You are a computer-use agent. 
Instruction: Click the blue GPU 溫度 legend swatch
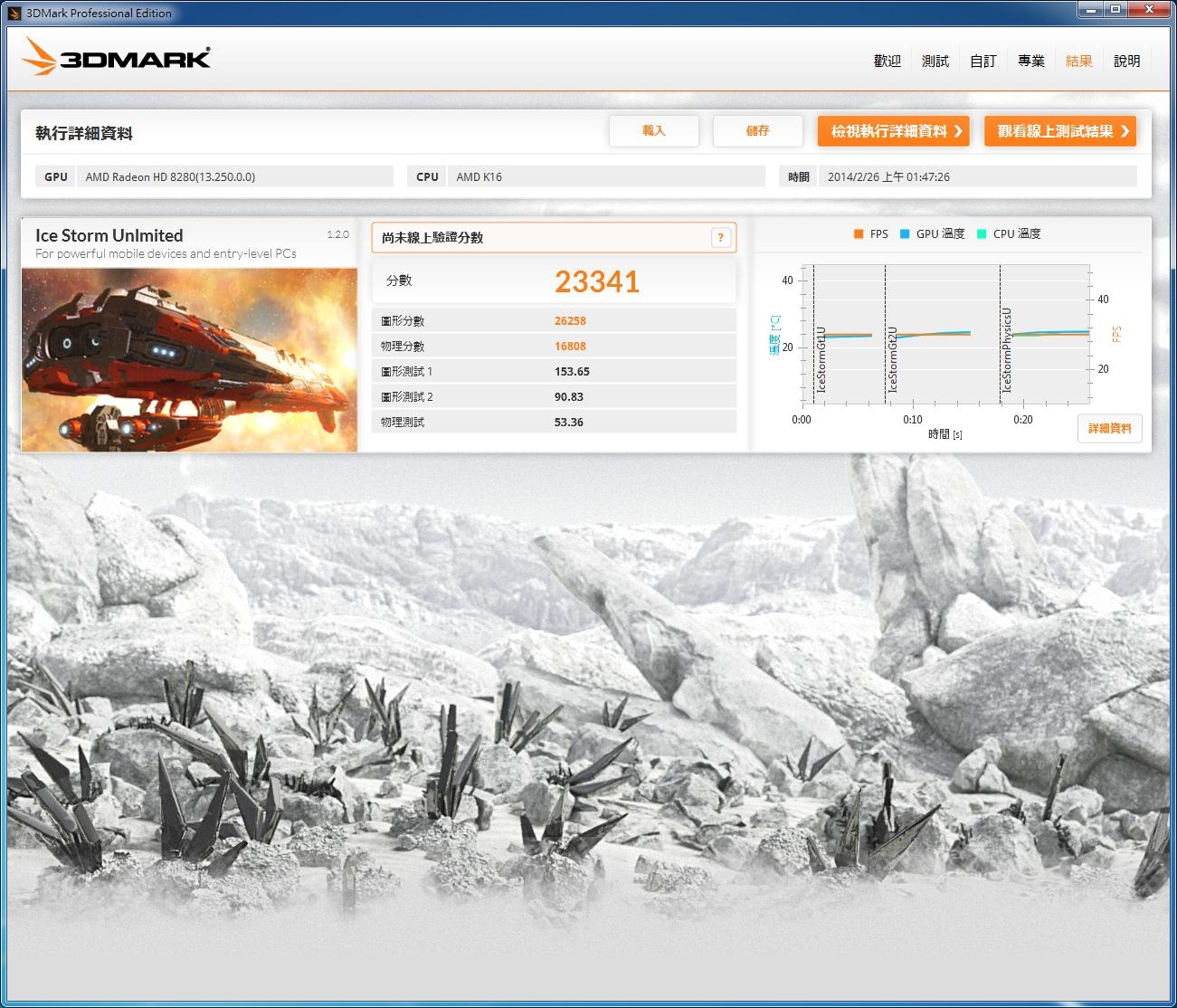click(x=905, y=233)
